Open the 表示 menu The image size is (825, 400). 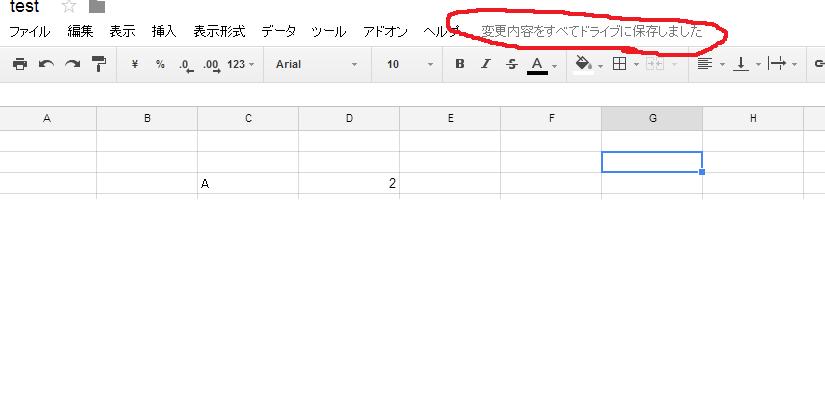123,32
